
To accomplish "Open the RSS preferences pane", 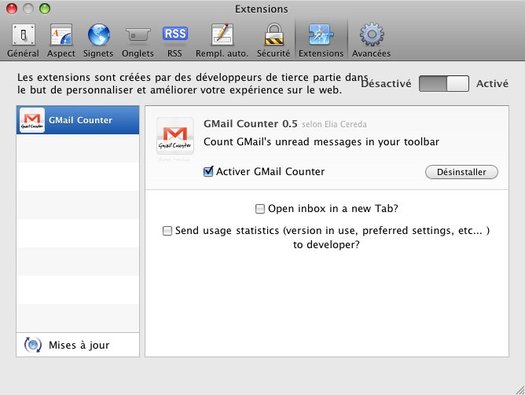I will 175,40.
